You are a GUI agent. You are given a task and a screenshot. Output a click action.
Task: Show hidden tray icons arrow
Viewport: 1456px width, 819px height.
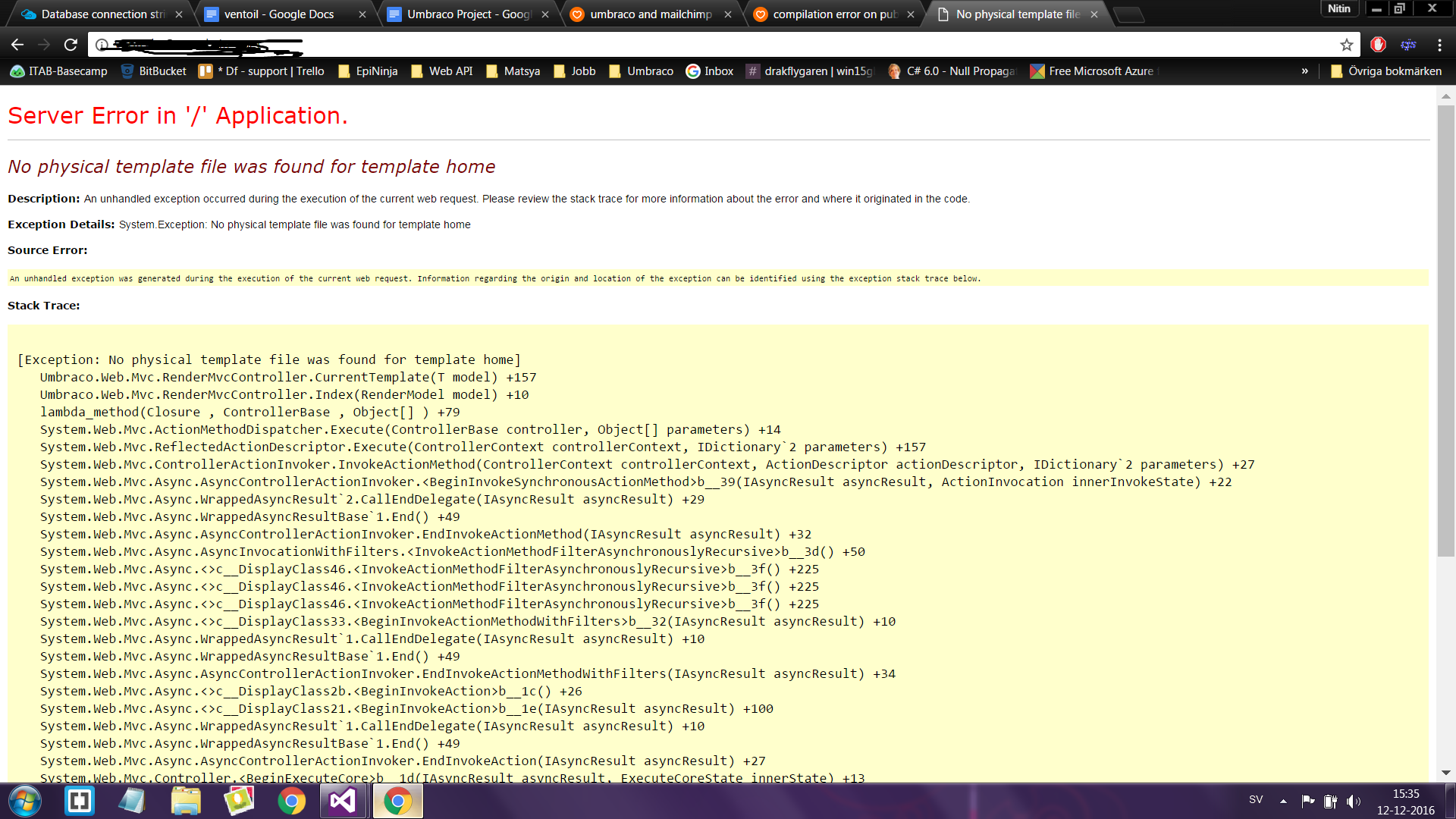coord(1283,801)
